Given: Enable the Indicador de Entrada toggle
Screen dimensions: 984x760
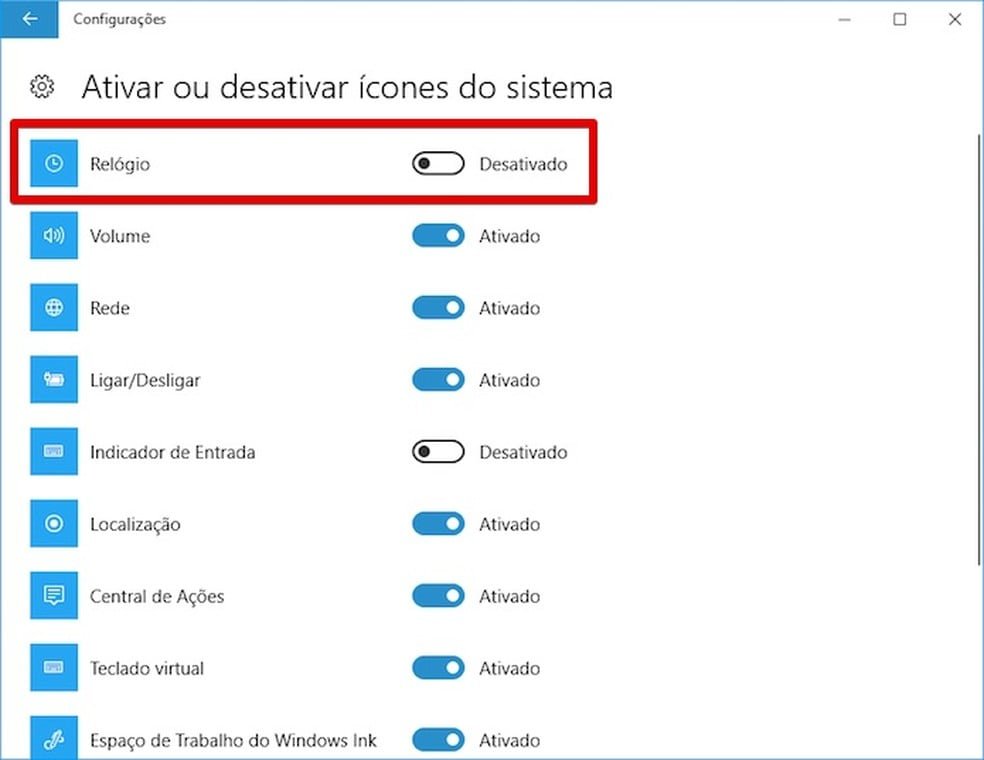Looking at the screenshot, I should (x=438, y=451).
